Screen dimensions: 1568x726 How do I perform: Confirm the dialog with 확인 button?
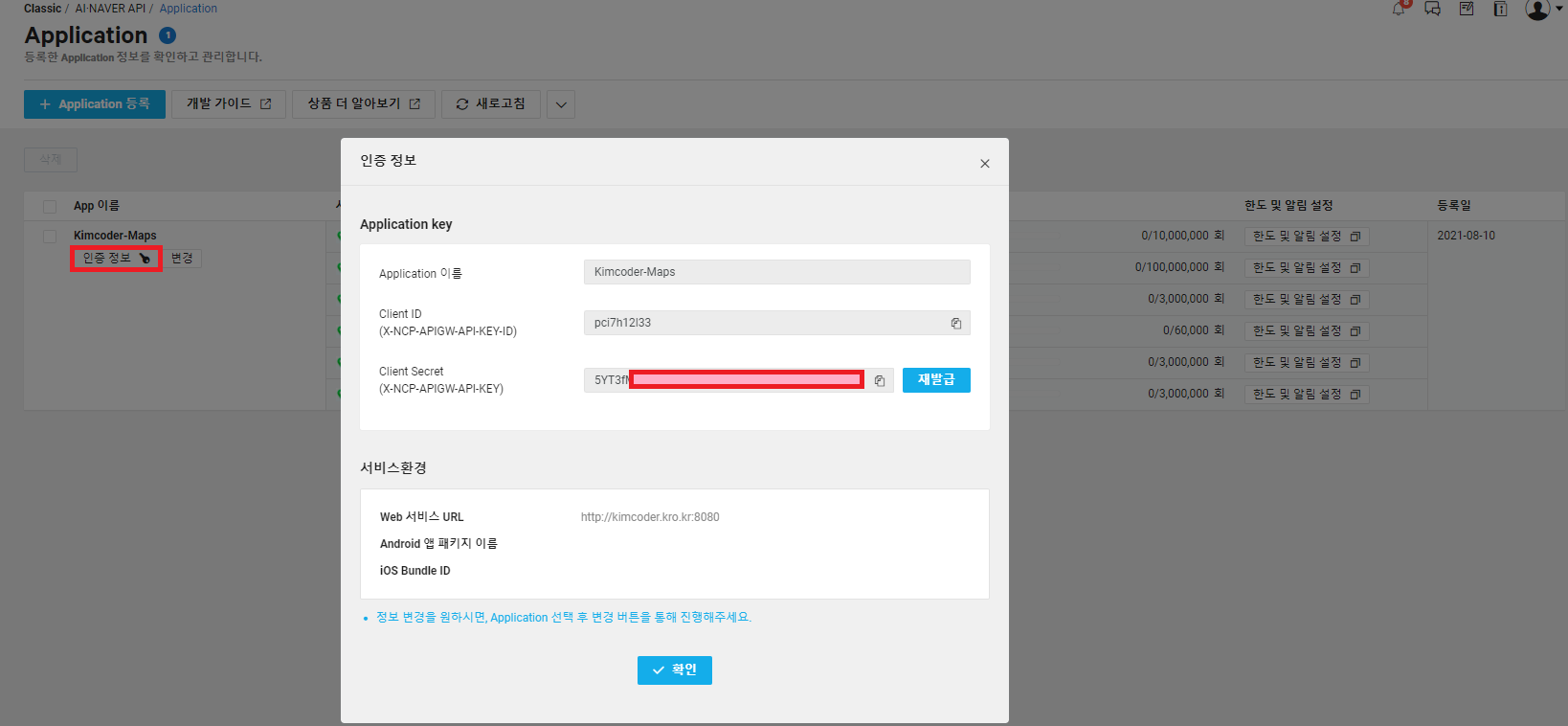pyautogui.click(x=675, y=670)
